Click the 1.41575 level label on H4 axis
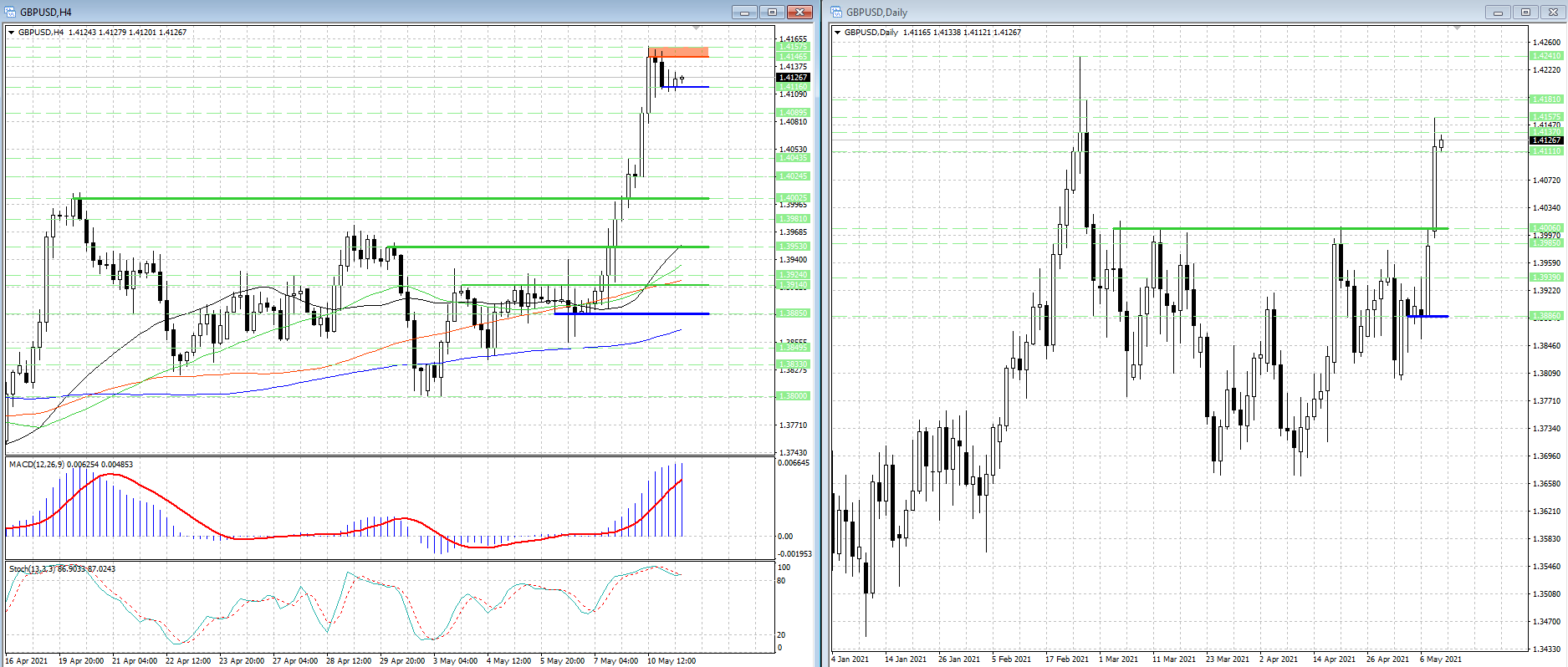The width and height of the screenshot is (1568, 667). coord(794,48)
